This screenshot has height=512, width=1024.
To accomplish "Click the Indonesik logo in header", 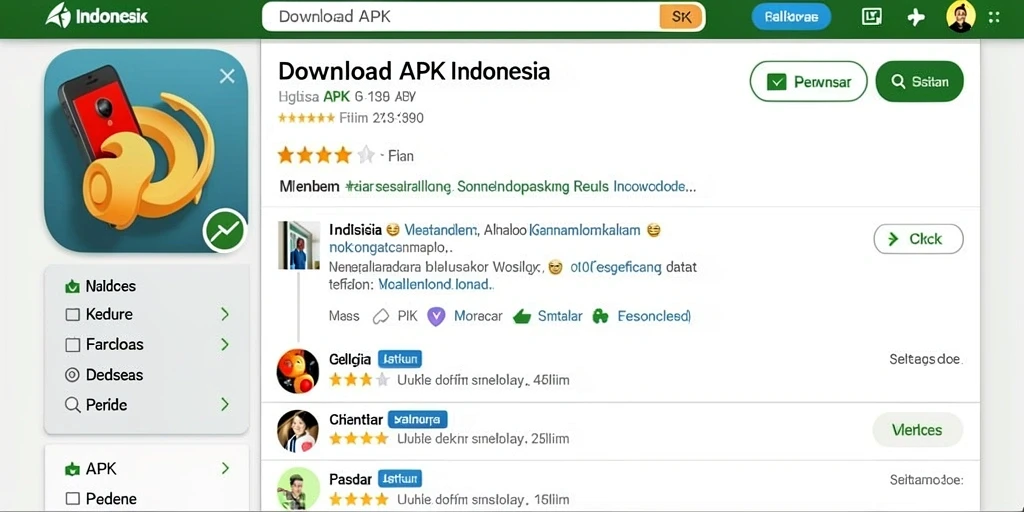I will (x=97, y=16).
